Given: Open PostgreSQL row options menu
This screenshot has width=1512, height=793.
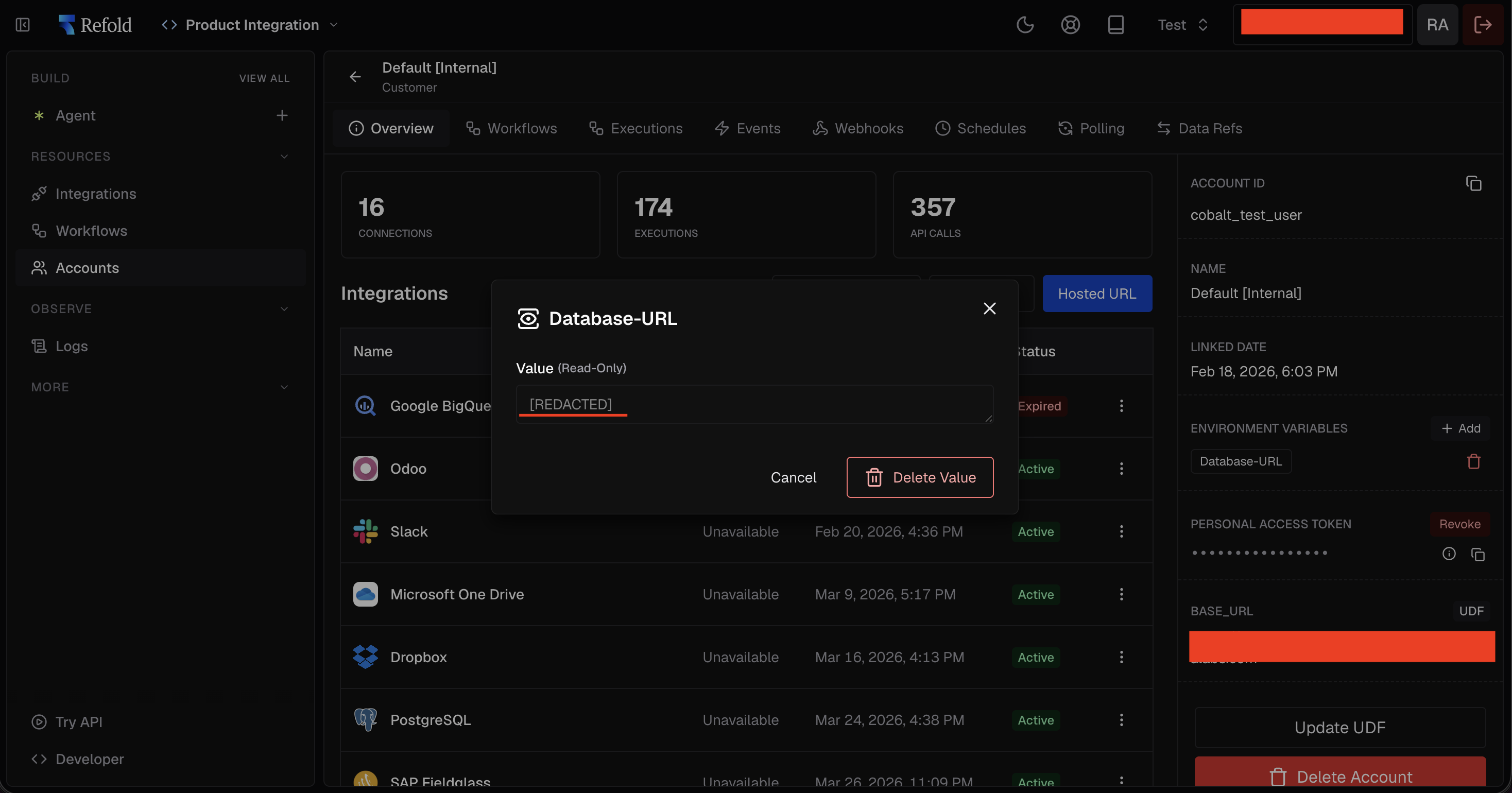Looking at the screenshot, I should pyautogui.click(x=1121, y=720).
